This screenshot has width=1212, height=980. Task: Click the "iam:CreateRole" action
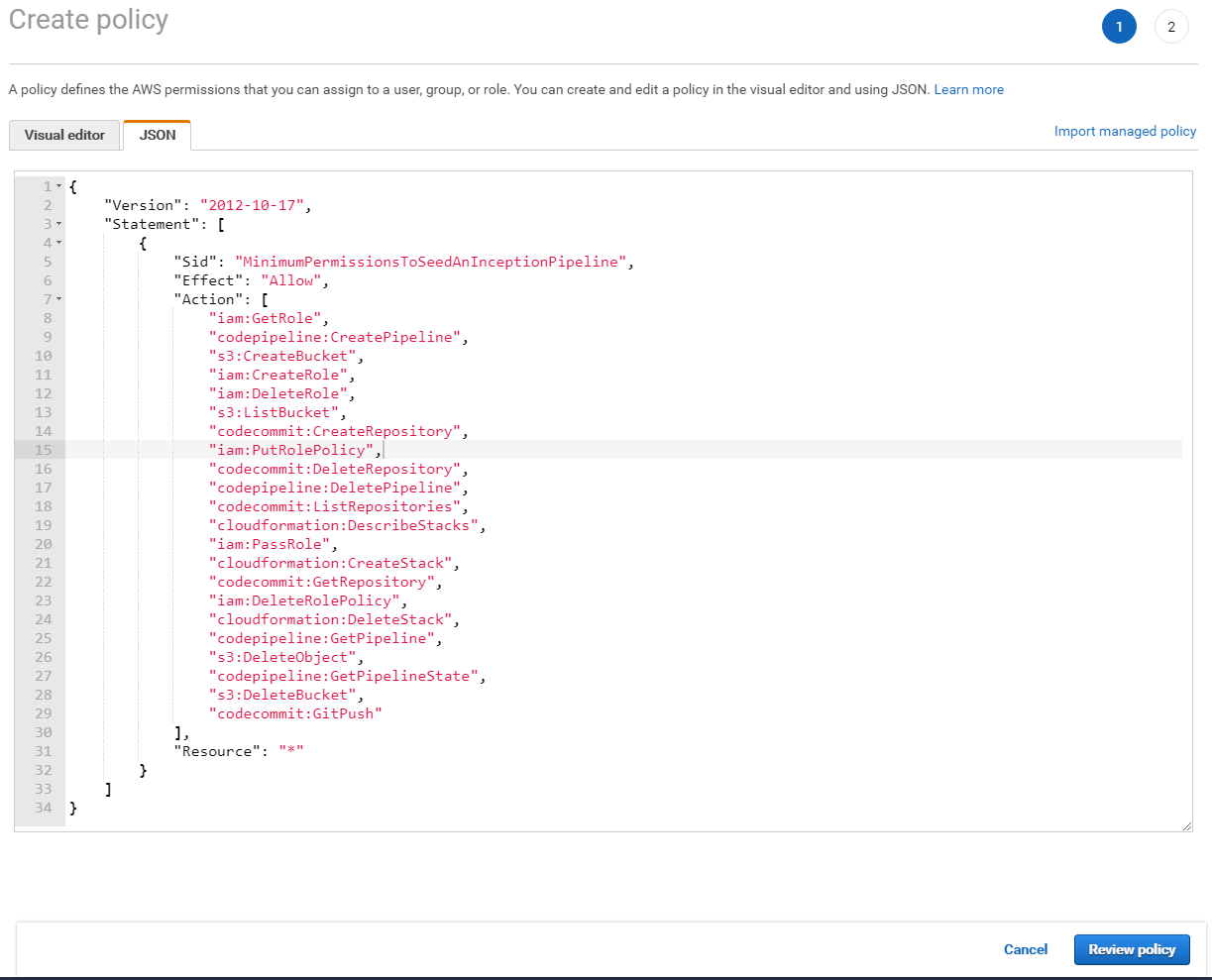278,375
